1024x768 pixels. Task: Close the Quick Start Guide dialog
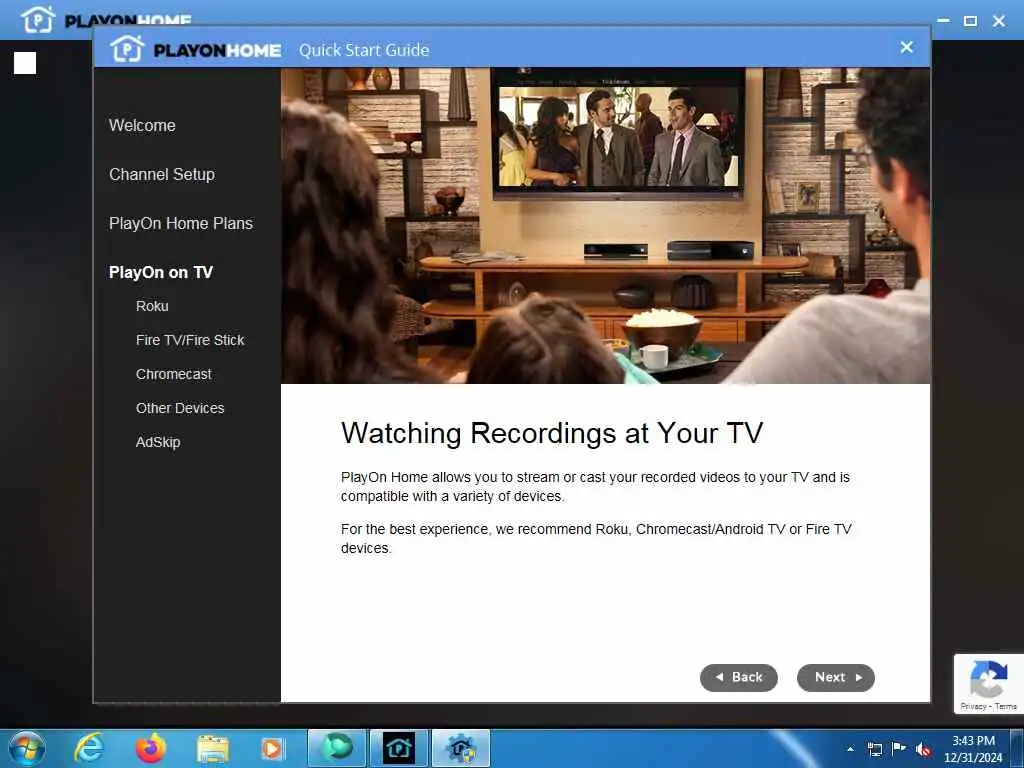(x=906, y=47)
